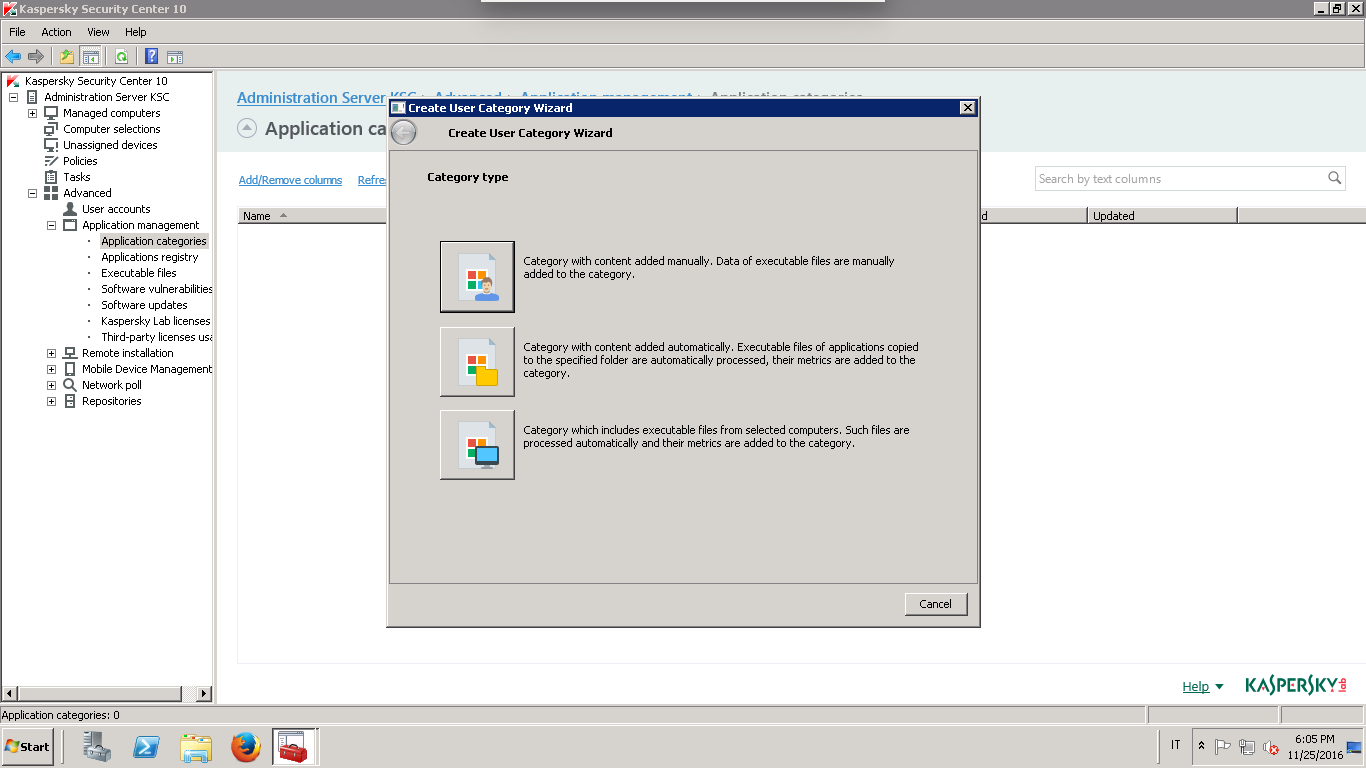Click the Unassigned devices icon

(x=51, y=145)
